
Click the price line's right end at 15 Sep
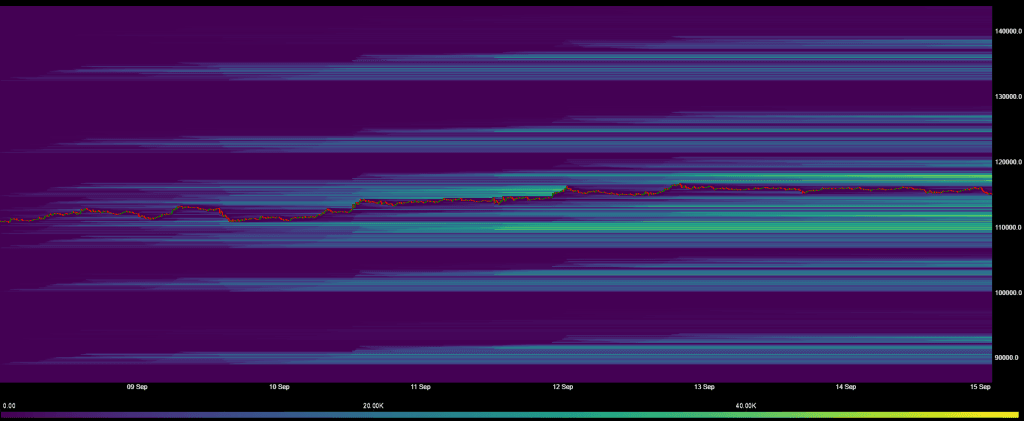(989, 191)
